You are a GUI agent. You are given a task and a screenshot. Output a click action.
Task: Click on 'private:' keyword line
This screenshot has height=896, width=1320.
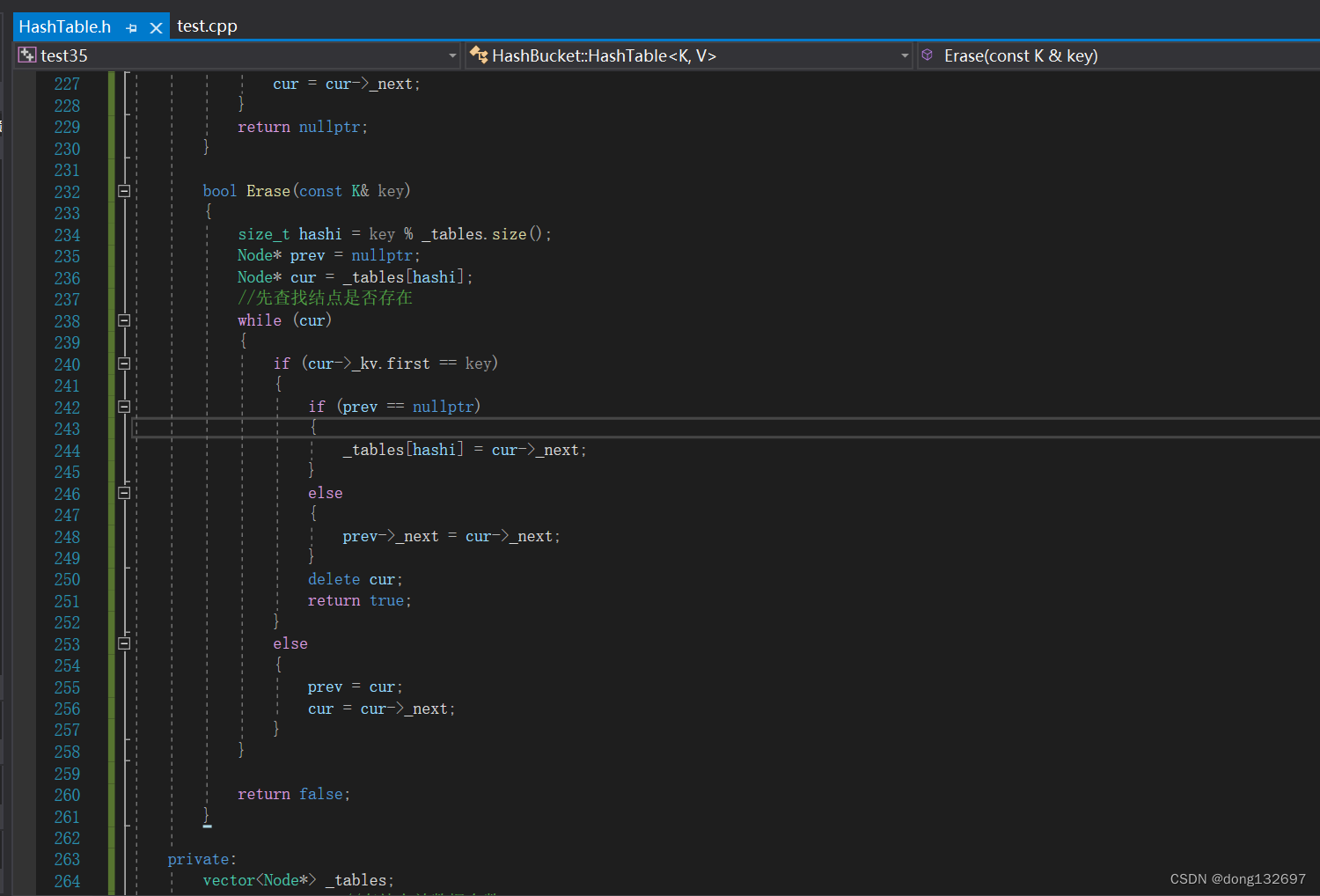point(202,859)
